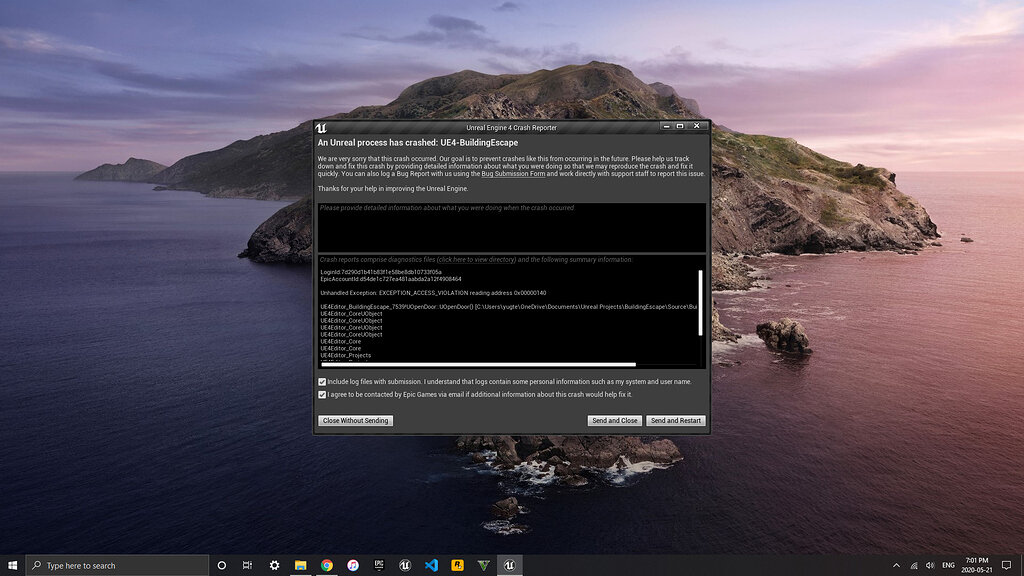
Task: Click the active Crash Reporter taskbar icon
Action: pyautogui.click(x=509, y=565)
